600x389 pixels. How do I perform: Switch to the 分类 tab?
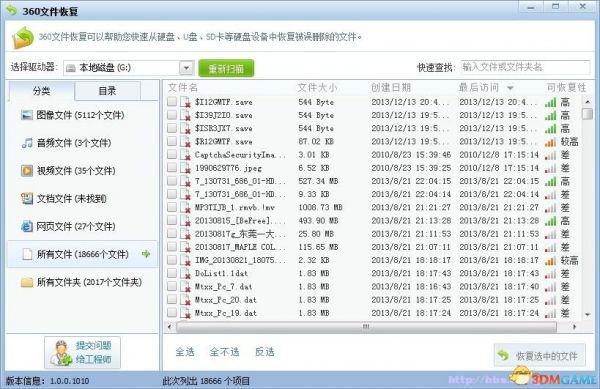click(x=41, y=91)
